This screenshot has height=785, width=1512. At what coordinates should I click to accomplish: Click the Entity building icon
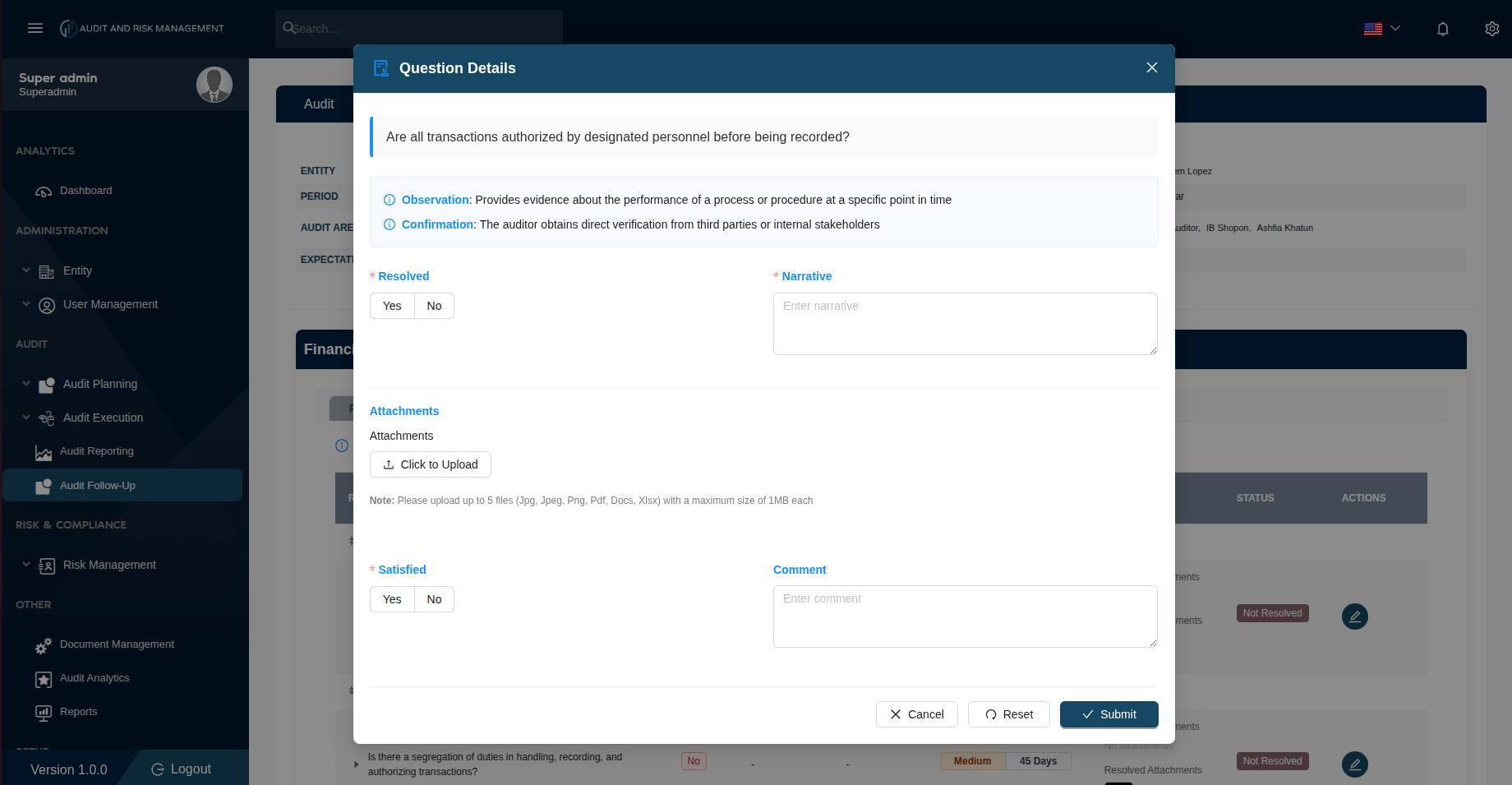point(47,271)
